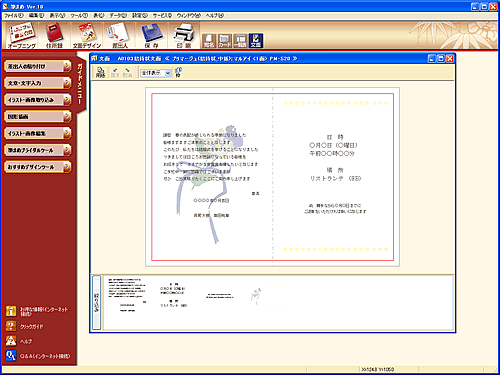The height and width of the screenshot is (375, 500).
Task: Select the greeting text part thumbnail
Action: point(127,295)
